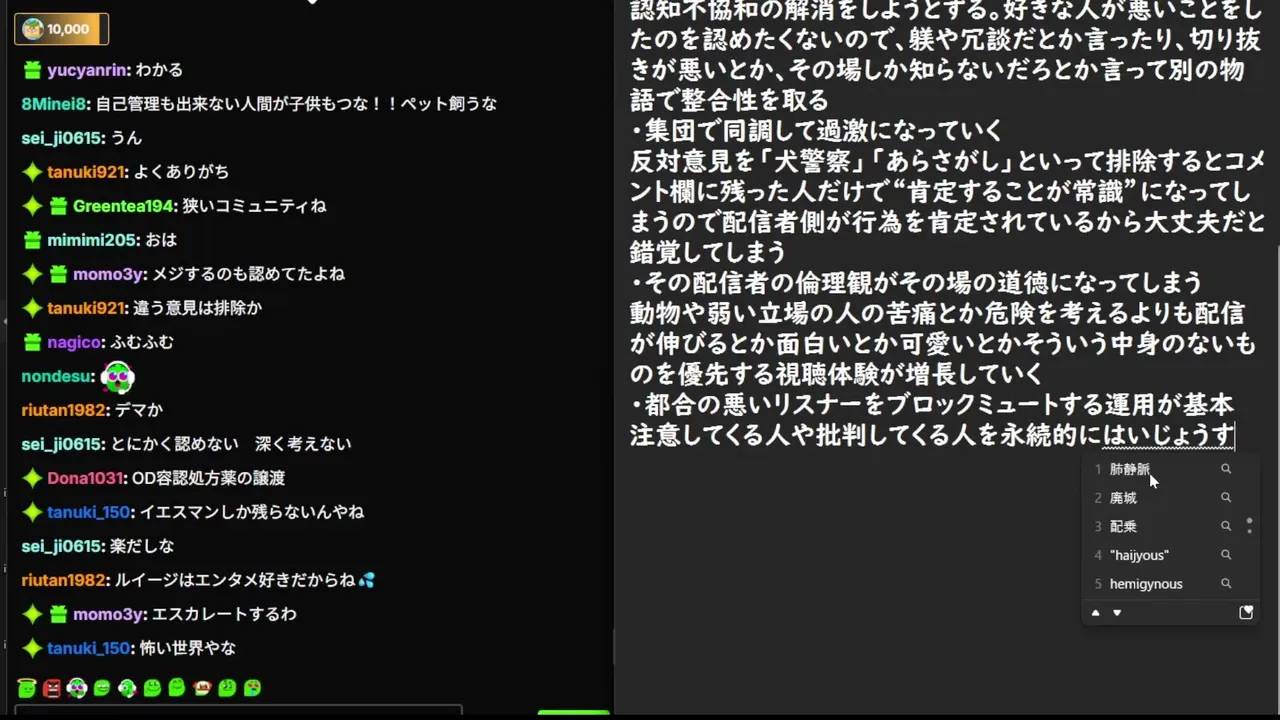1280x720 pixels.
Task: Click the chat text メジするのも認めてたよね
Action: point(248,274)
